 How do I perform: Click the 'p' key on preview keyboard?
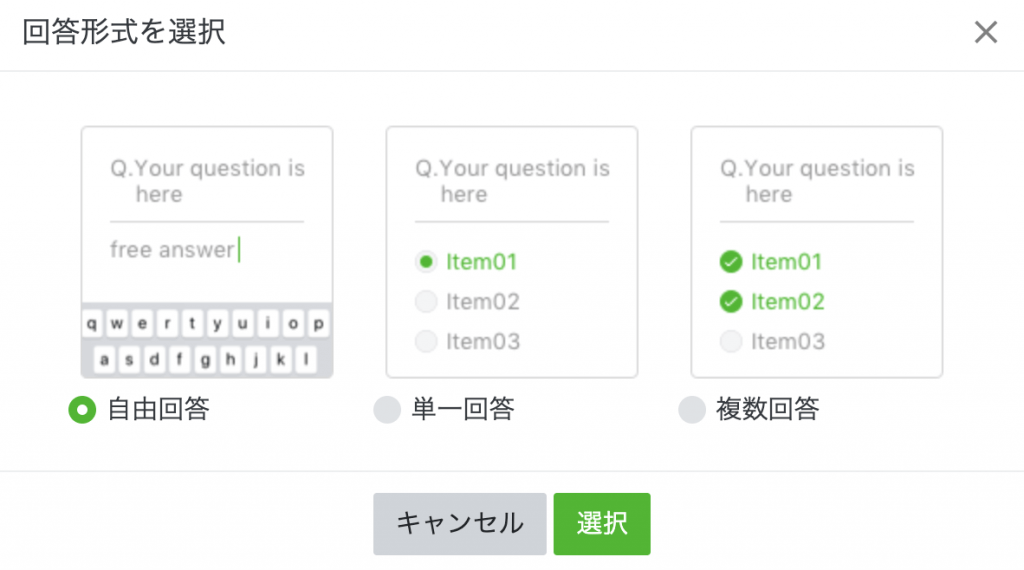(319, 324)
